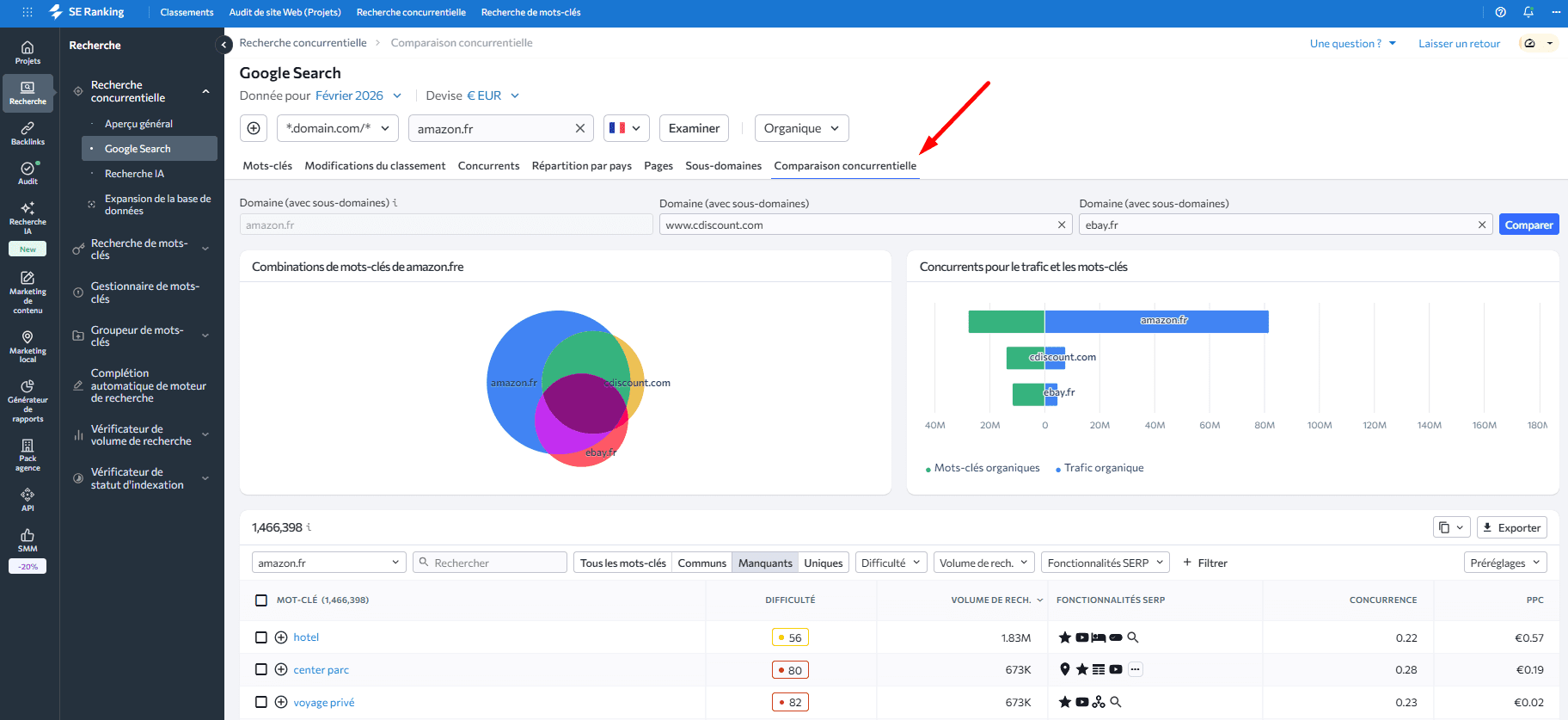1568x720 pixels.
Task: Open the hotel keyword link
Action: click(306, 637)
